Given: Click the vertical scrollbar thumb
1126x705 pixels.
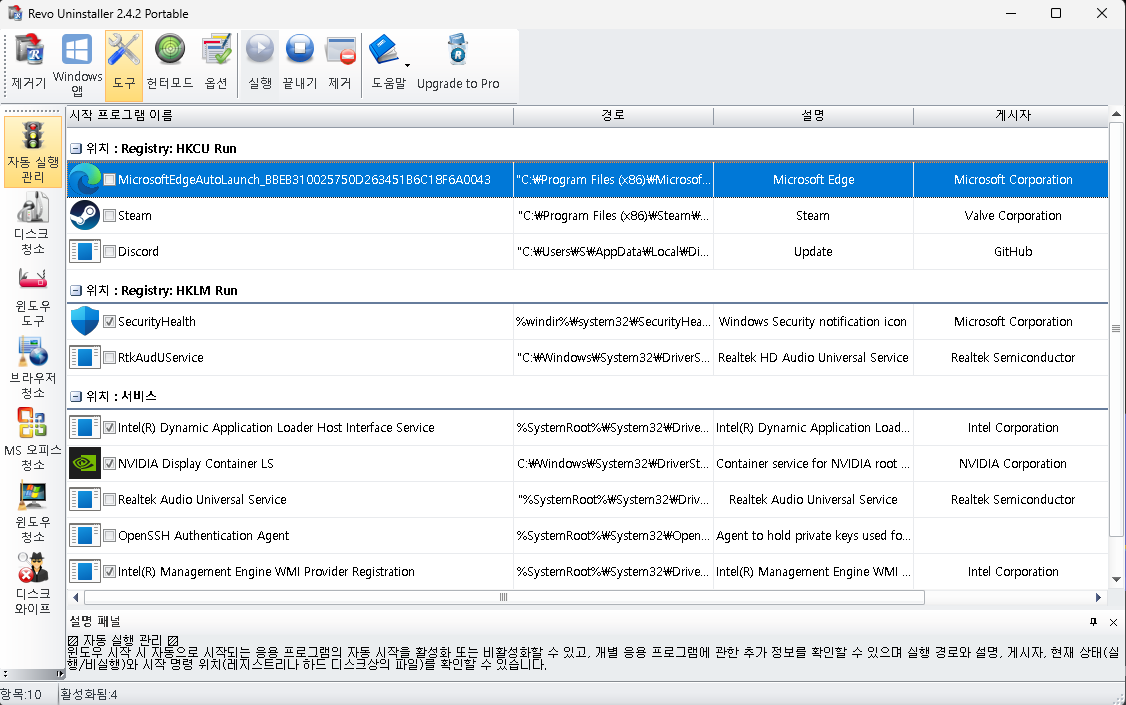Looking at the screenshot, I should point(1116,329).
